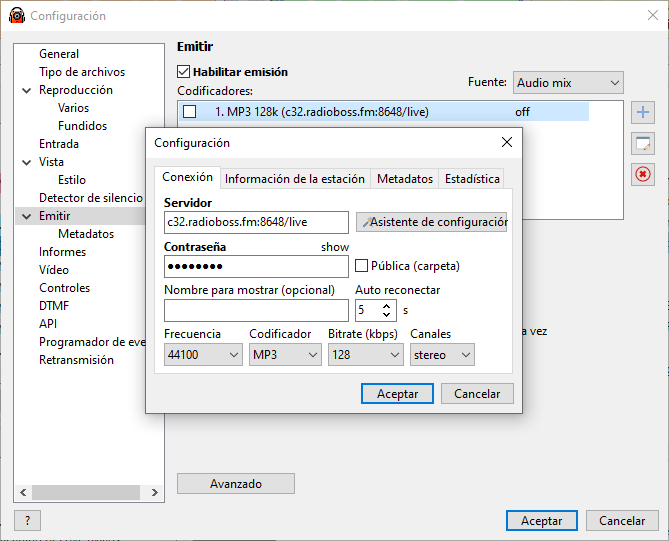Click the add encoder plus icon
This screenshot has height=541, width=669.
tap(643, 113)
